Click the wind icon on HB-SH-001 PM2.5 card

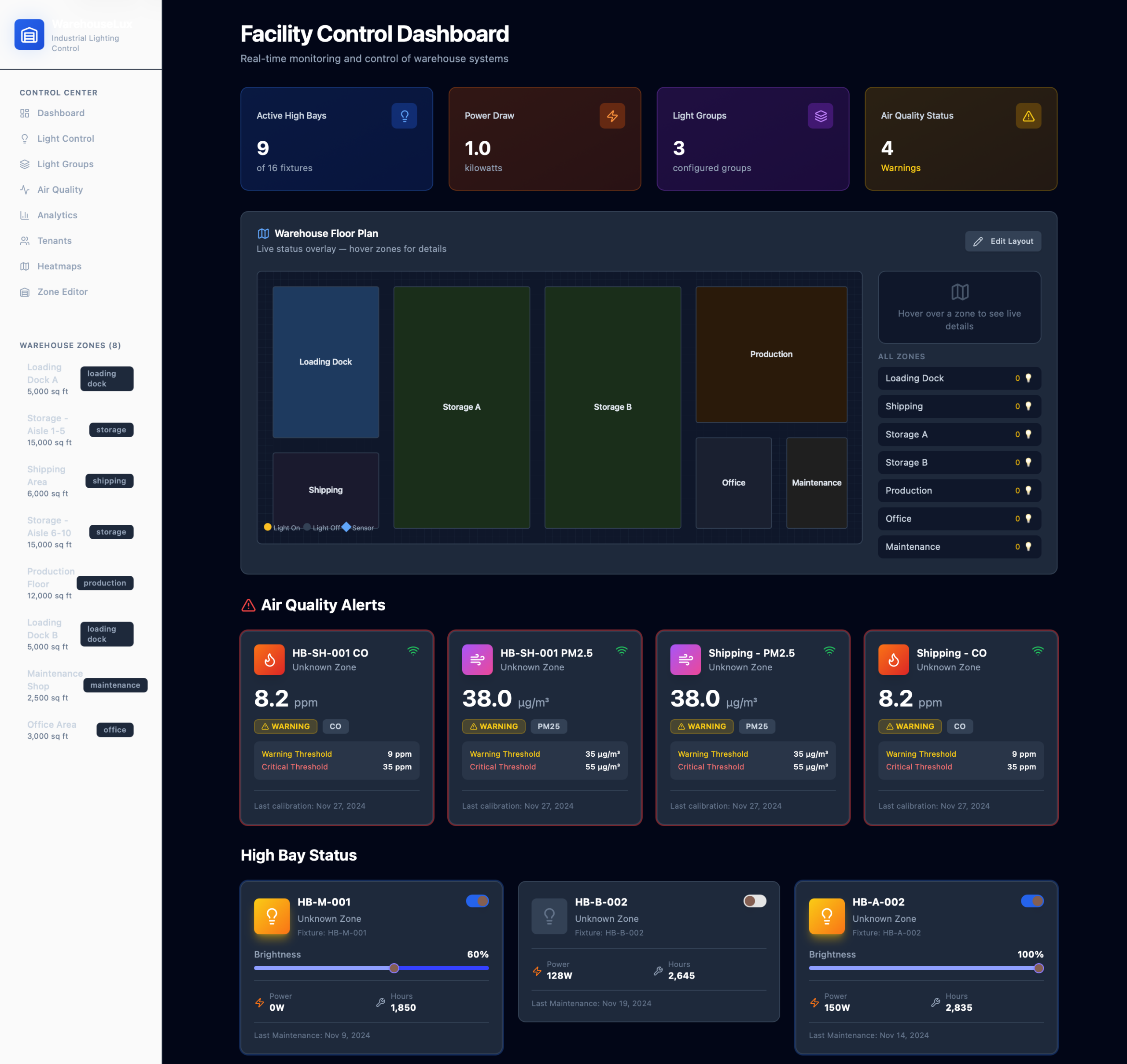point(478,659)
